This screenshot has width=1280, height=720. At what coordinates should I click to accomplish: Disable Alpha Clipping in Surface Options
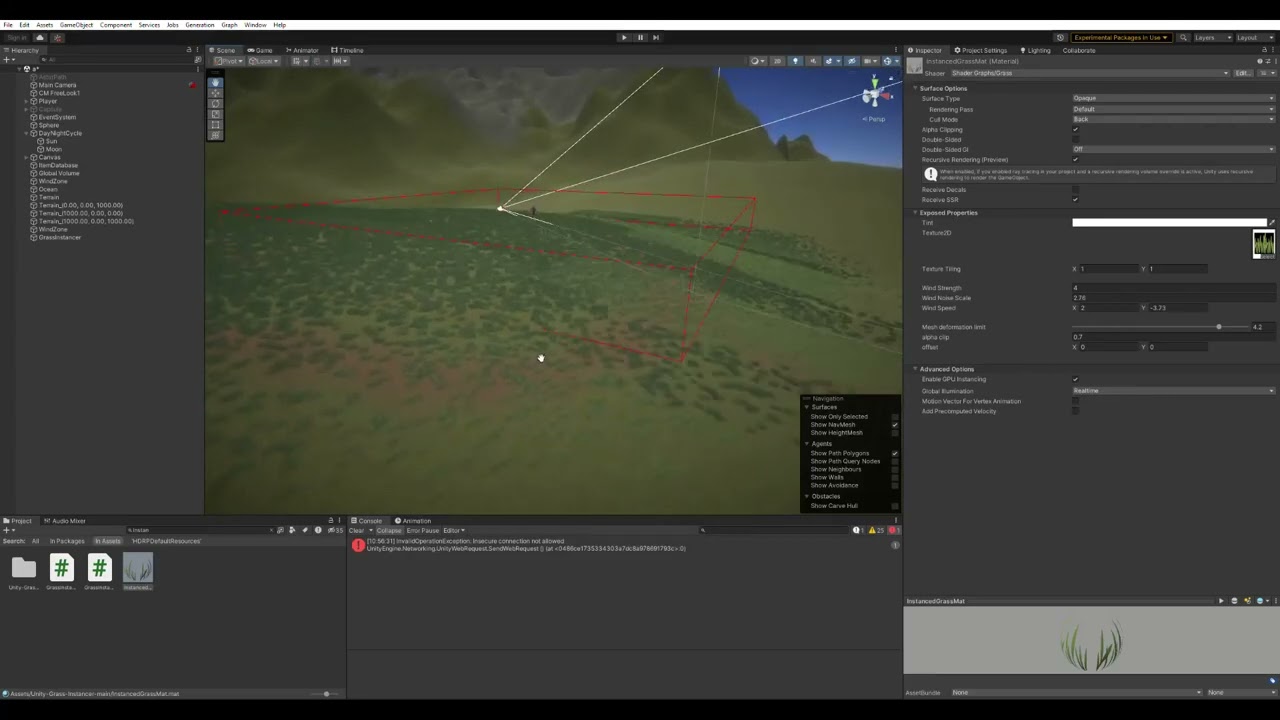[1075, 129]
